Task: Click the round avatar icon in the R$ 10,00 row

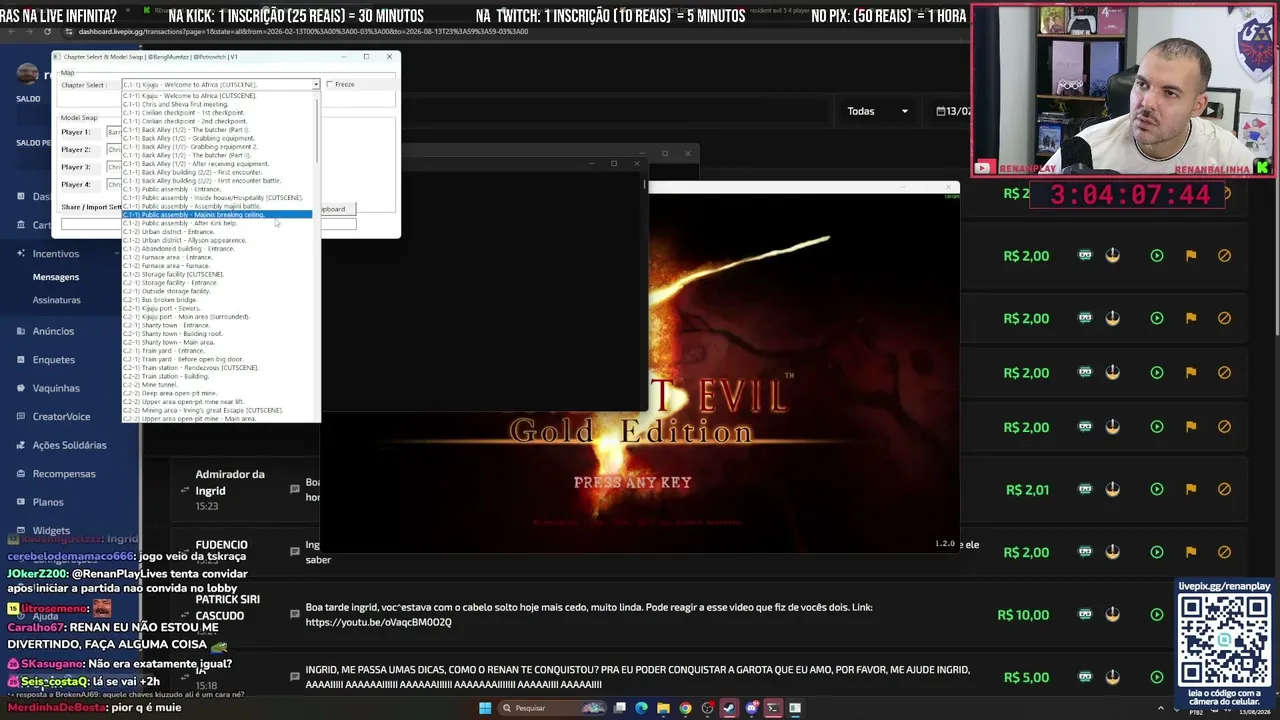Action: tap(1112, 614)
